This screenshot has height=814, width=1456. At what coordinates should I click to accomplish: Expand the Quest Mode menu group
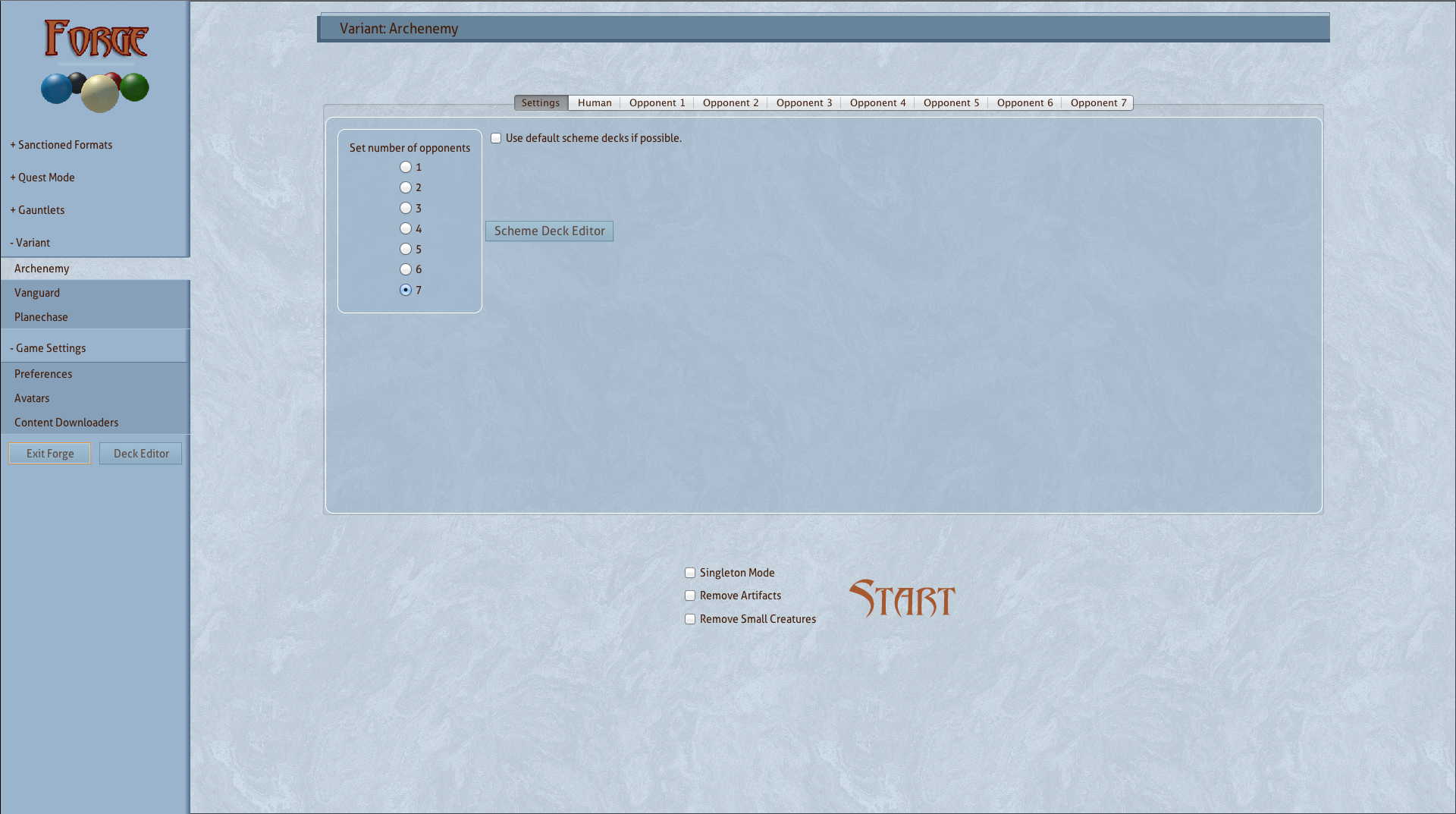pyautogui.click(x=42, y=178)
